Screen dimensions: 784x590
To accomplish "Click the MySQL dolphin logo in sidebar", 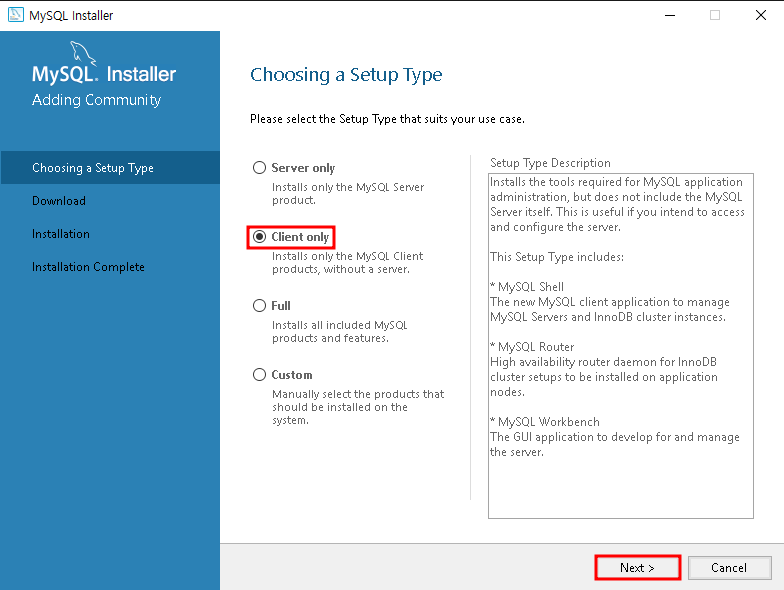I will [x=82, y=52].
